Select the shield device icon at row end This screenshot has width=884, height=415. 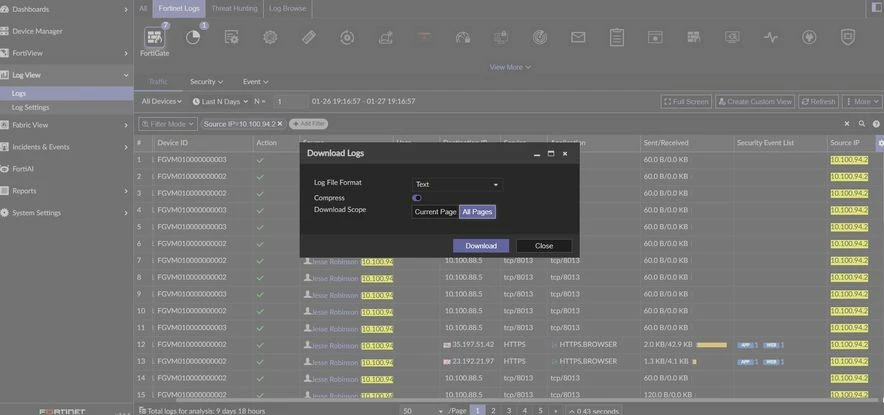(x=847, y=38)
